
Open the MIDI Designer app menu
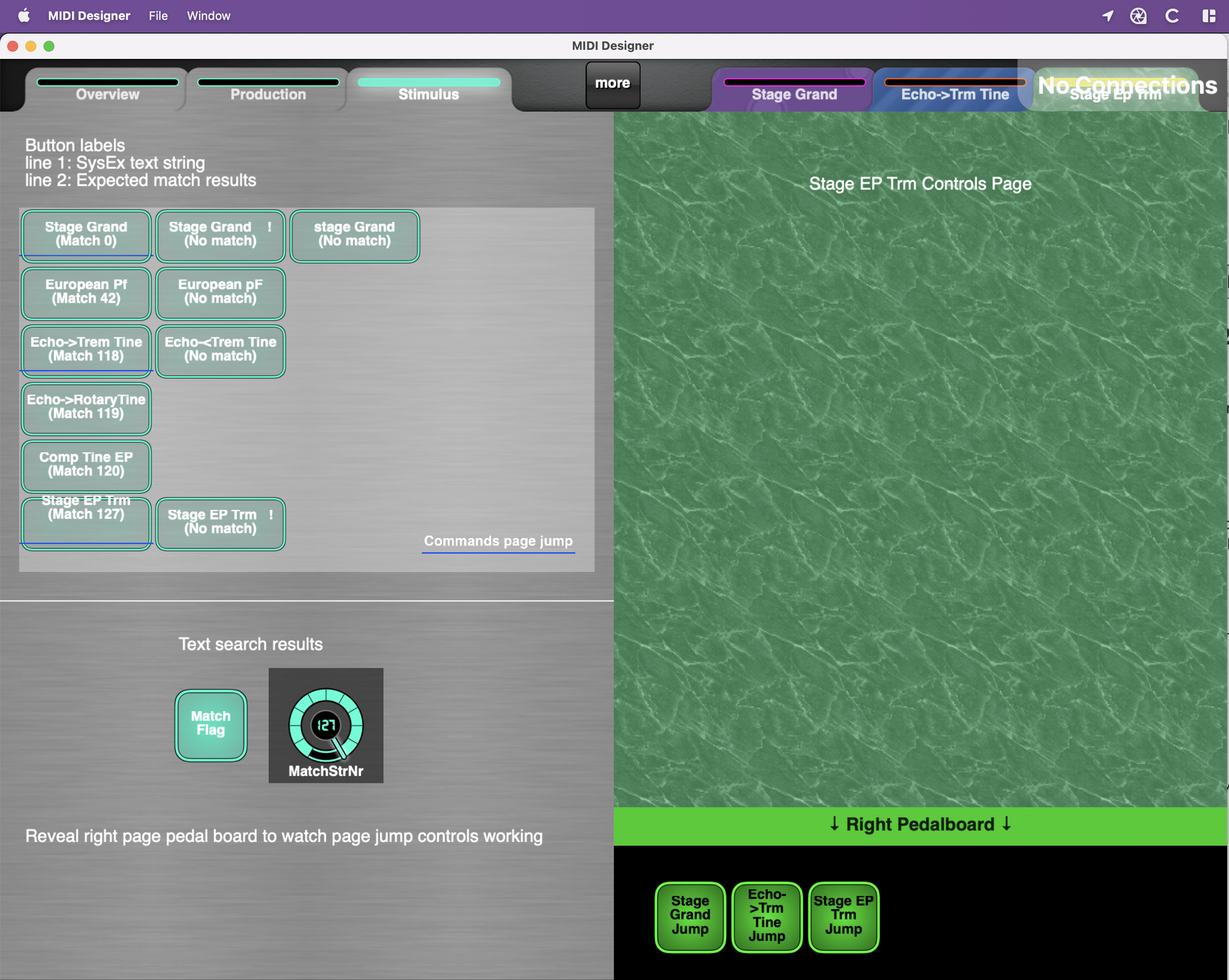89,15
